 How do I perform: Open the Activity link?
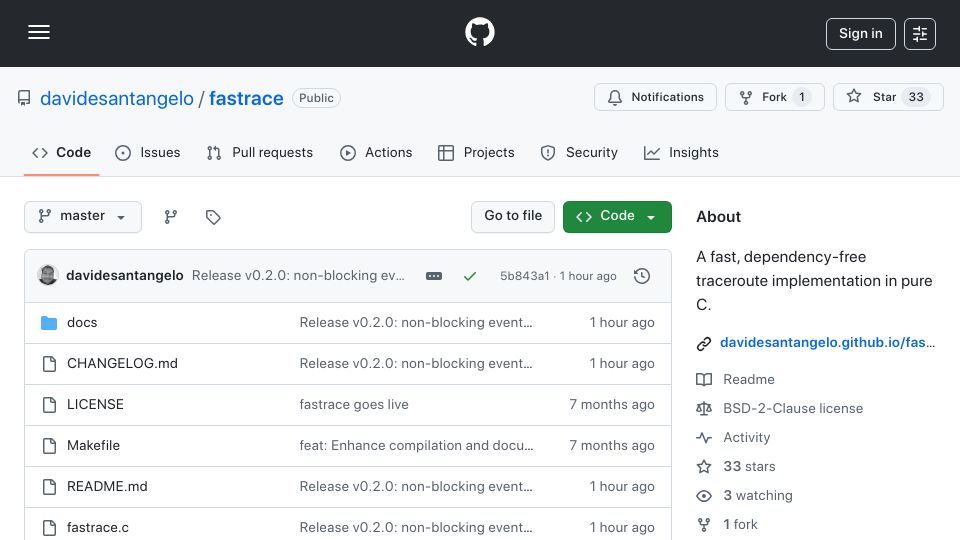pyautogui.click(x=733, y=438)
